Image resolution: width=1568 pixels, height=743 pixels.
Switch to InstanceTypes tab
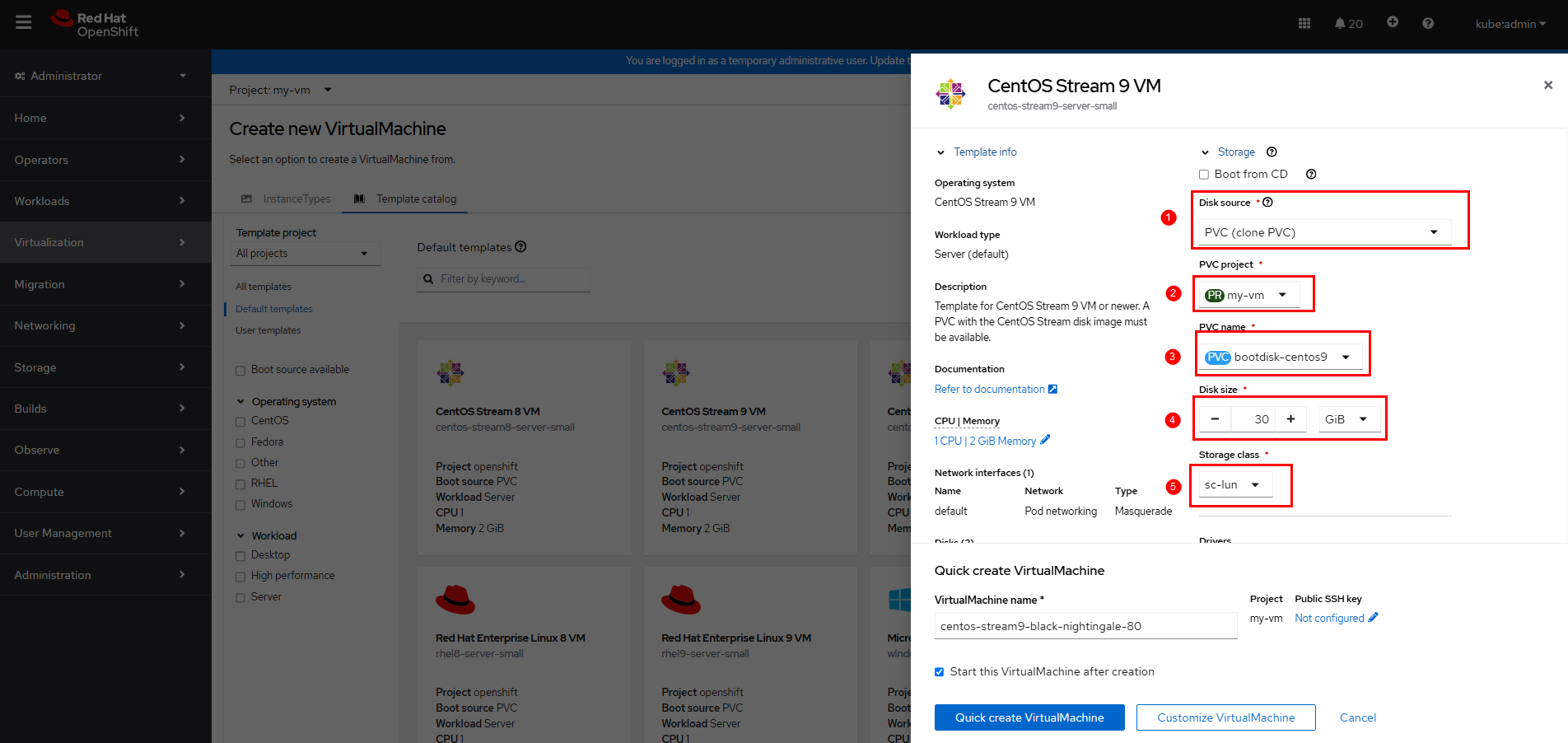(286, 199)
